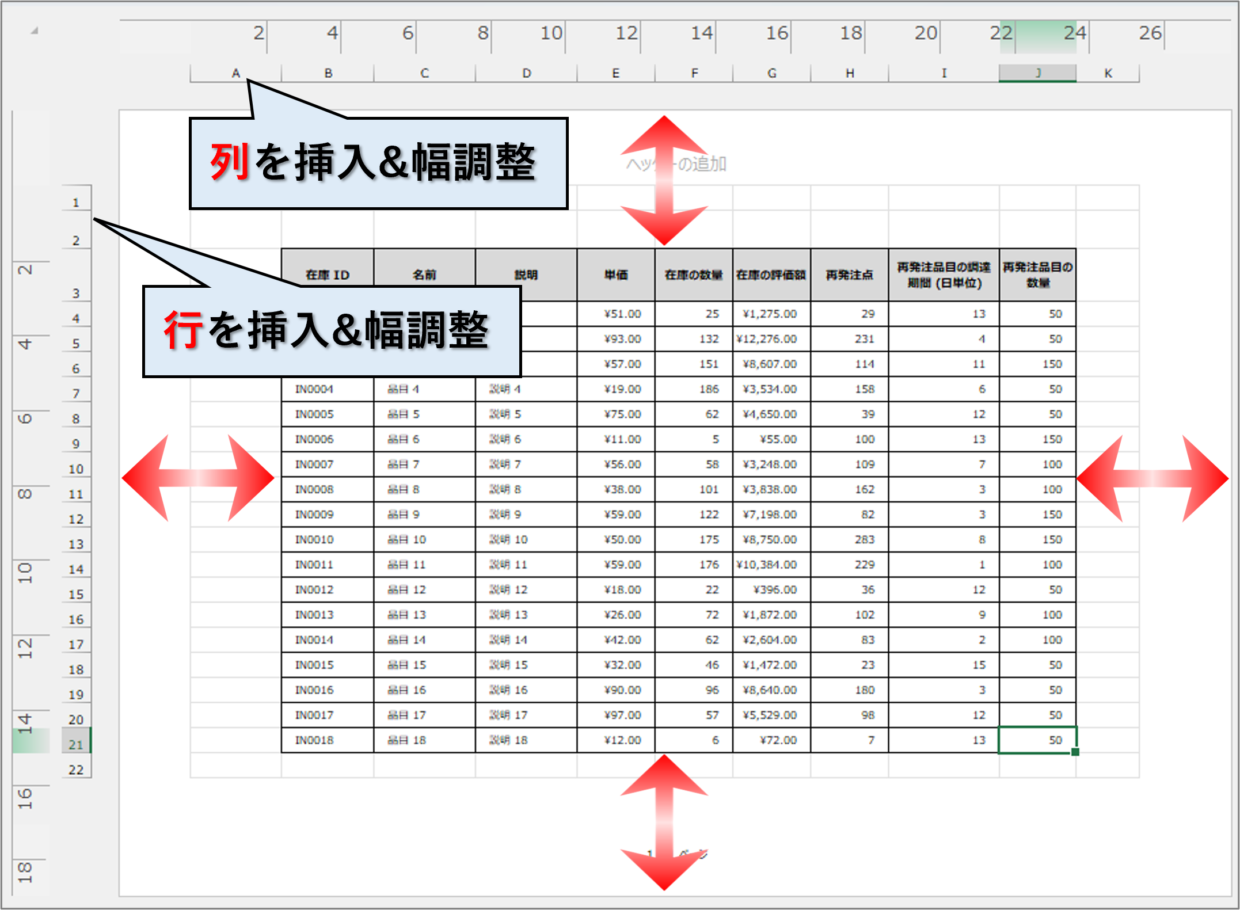Select the highlighted row 21 header
The width and height of the screenshot is (1240, 910).
(x=76, y=745)
